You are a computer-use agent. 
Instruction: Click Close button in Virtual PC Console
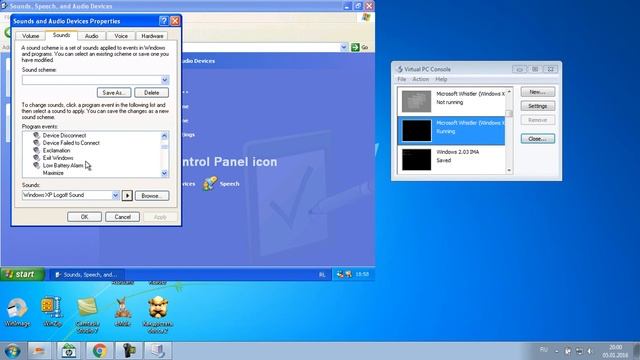(x=538, y=139)
